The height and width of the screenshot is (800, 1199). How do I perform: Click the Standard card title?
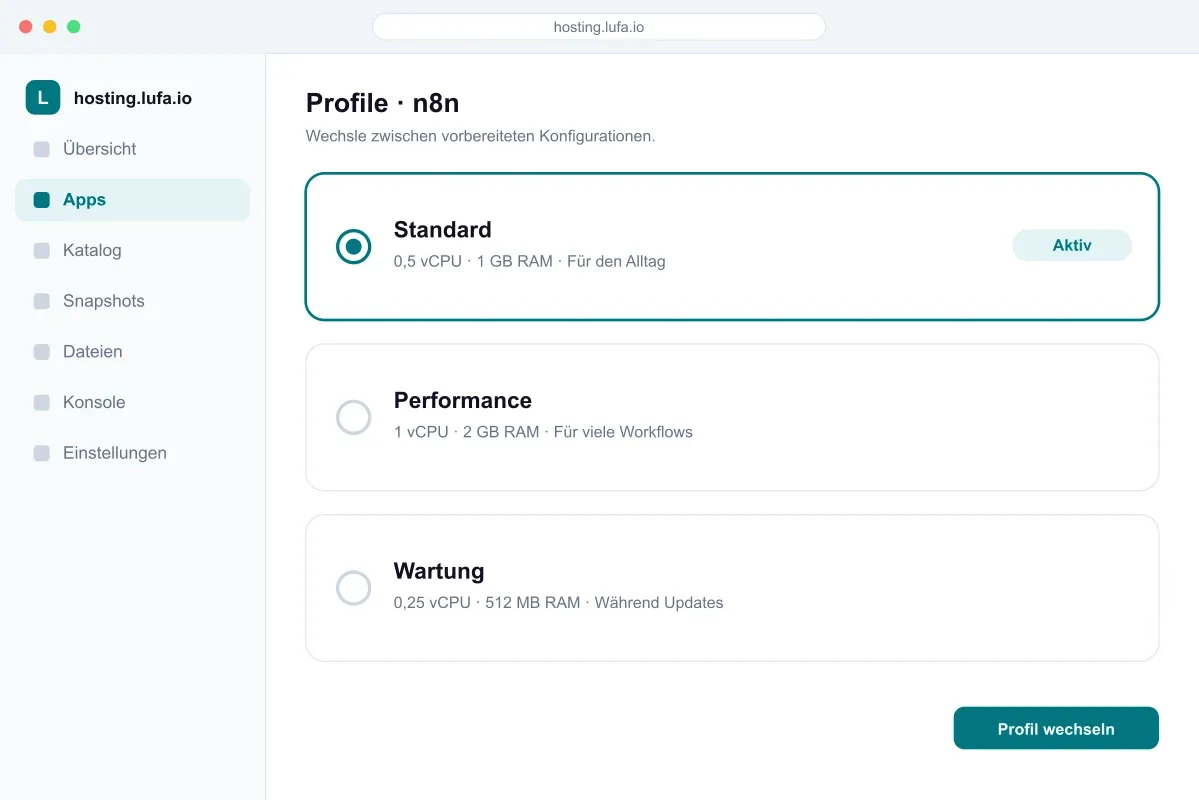(x=443, y=229)
